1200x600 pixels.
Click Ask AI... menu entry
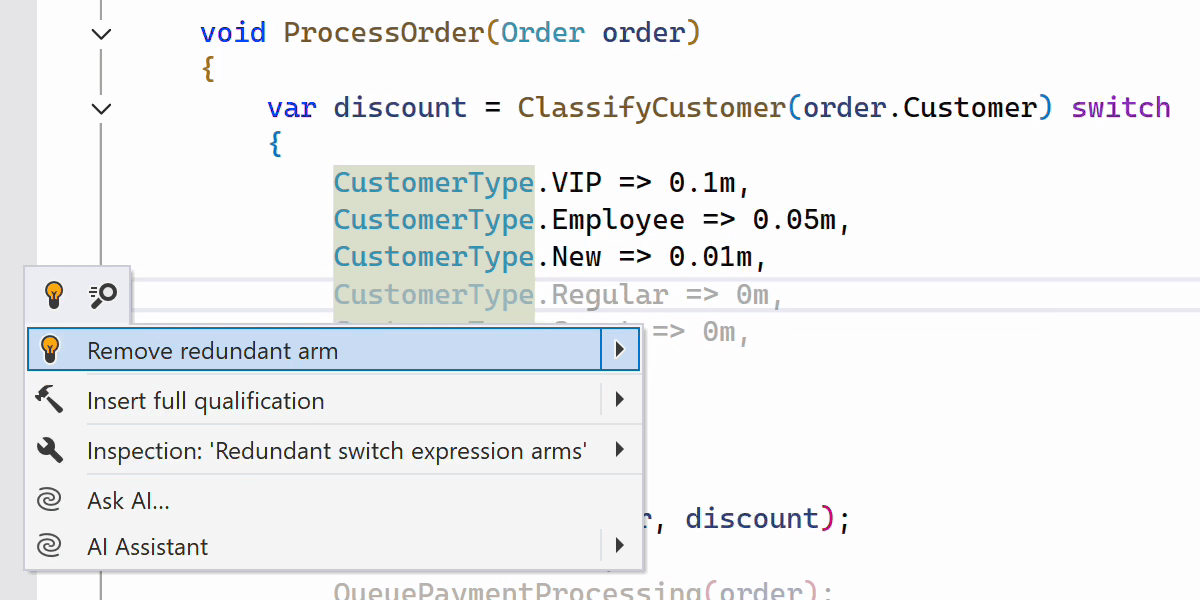tap(128, 500)
